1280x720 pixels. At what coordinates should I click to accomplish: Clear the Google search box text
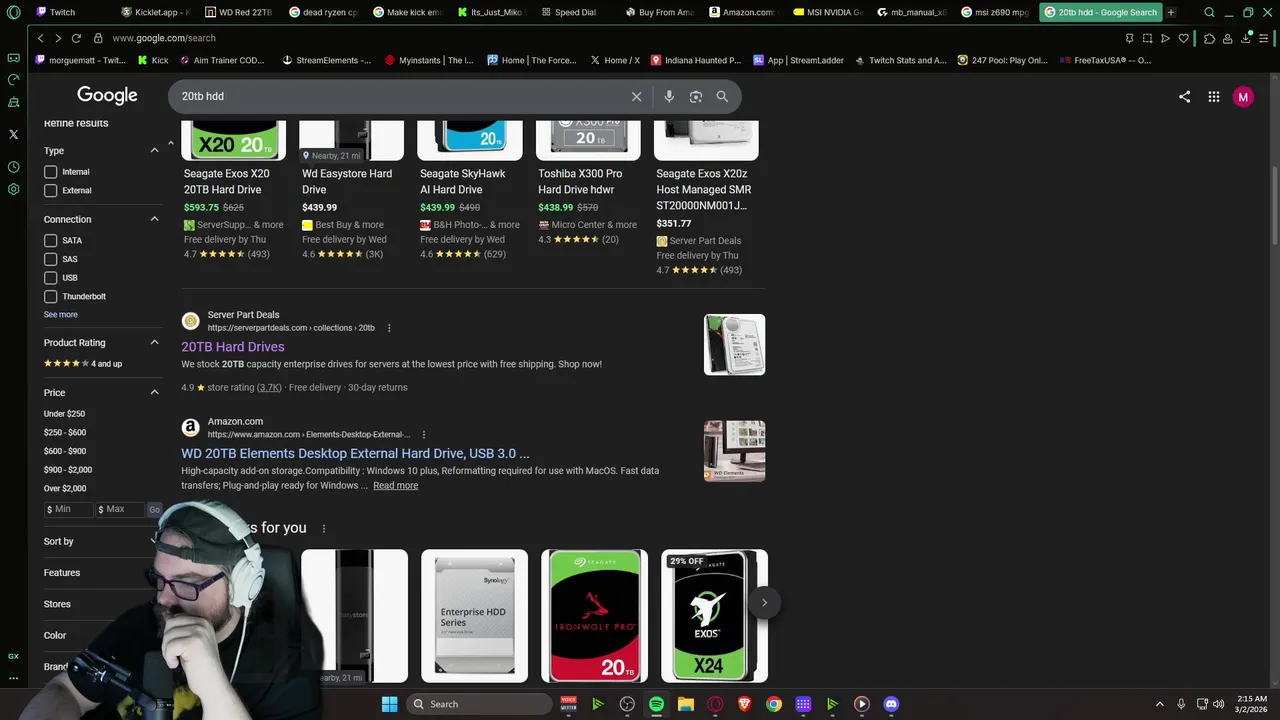pyautogui.click(x=636, y=97)
